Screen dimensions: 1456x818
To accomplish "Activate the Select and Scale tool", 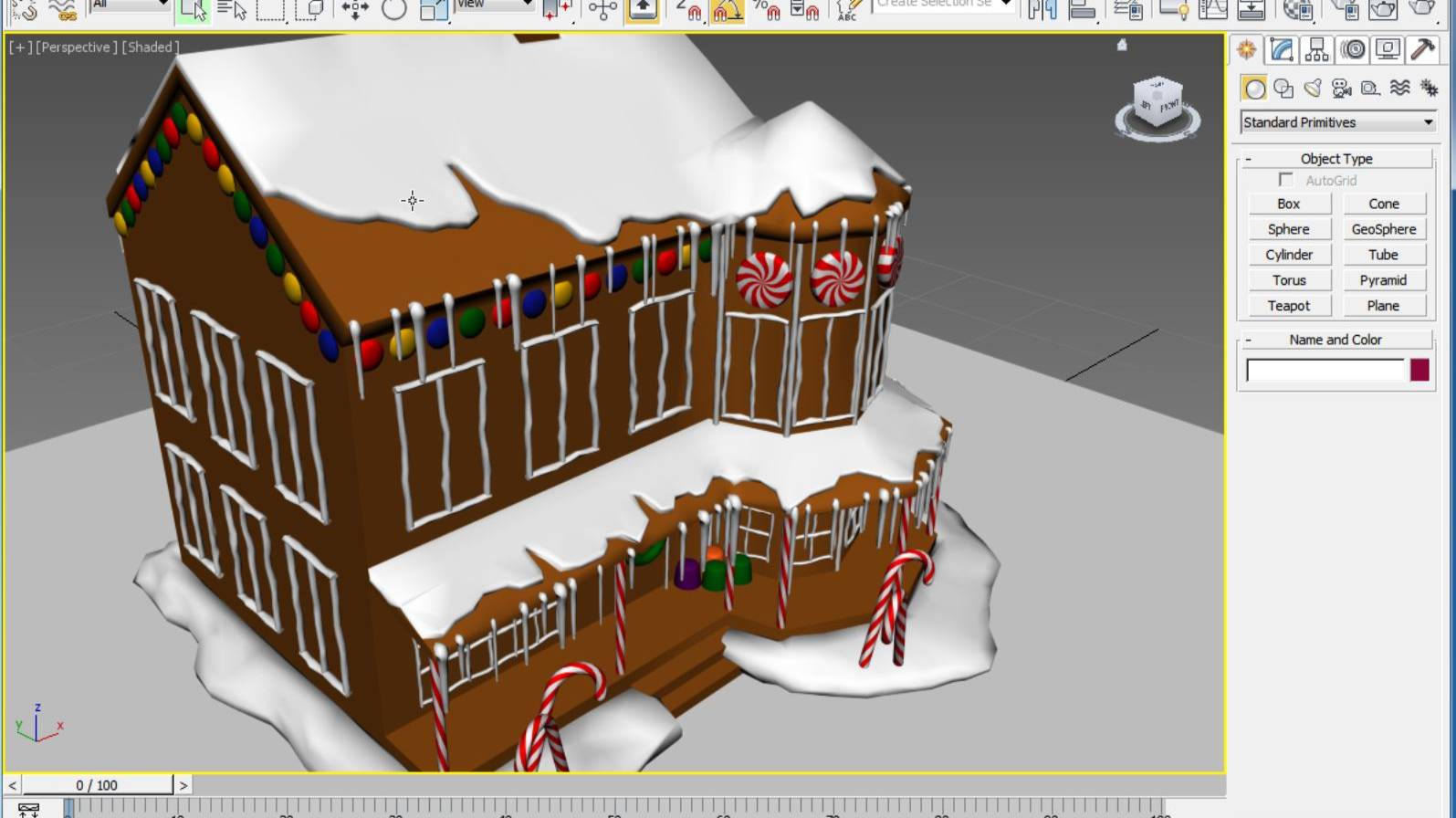I will pyautogui.click(x=433, y=9).
